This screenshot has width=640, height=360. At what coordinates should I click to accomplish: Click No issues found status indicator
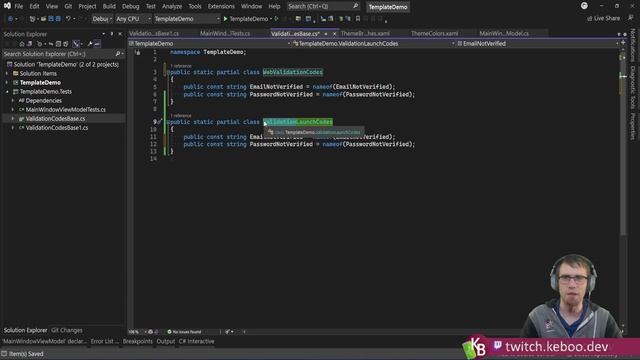coord(184,332)
